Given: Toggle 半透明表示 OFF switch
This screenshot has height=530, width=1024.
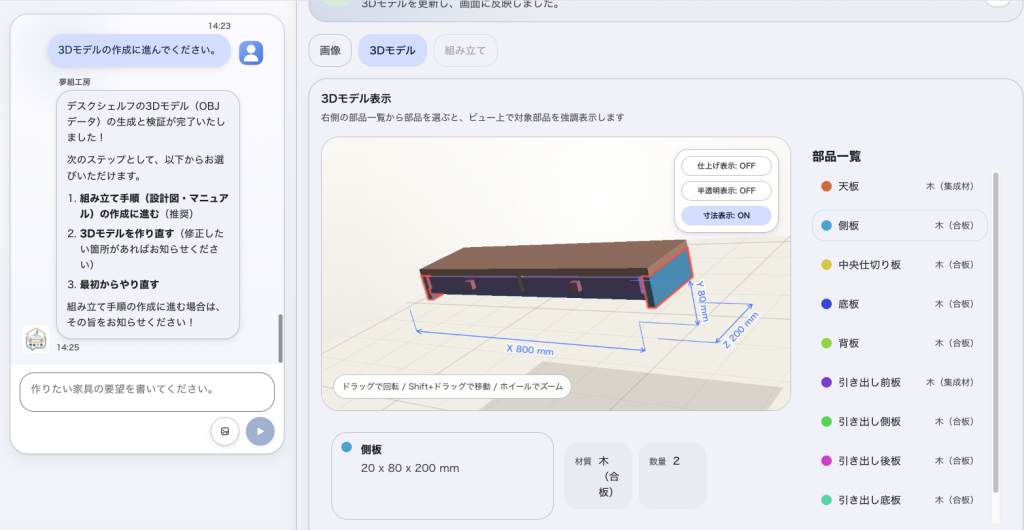Looking at the screenshot, I should point(726,191).
